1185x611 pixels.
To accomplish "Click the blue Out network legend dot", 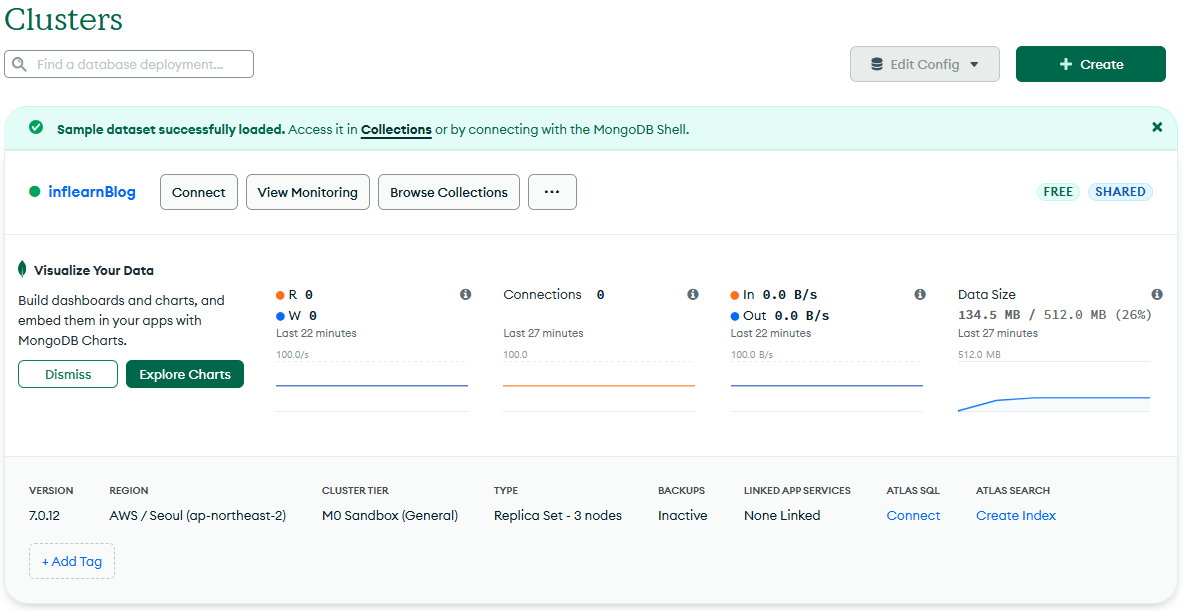I will [735, 316].
